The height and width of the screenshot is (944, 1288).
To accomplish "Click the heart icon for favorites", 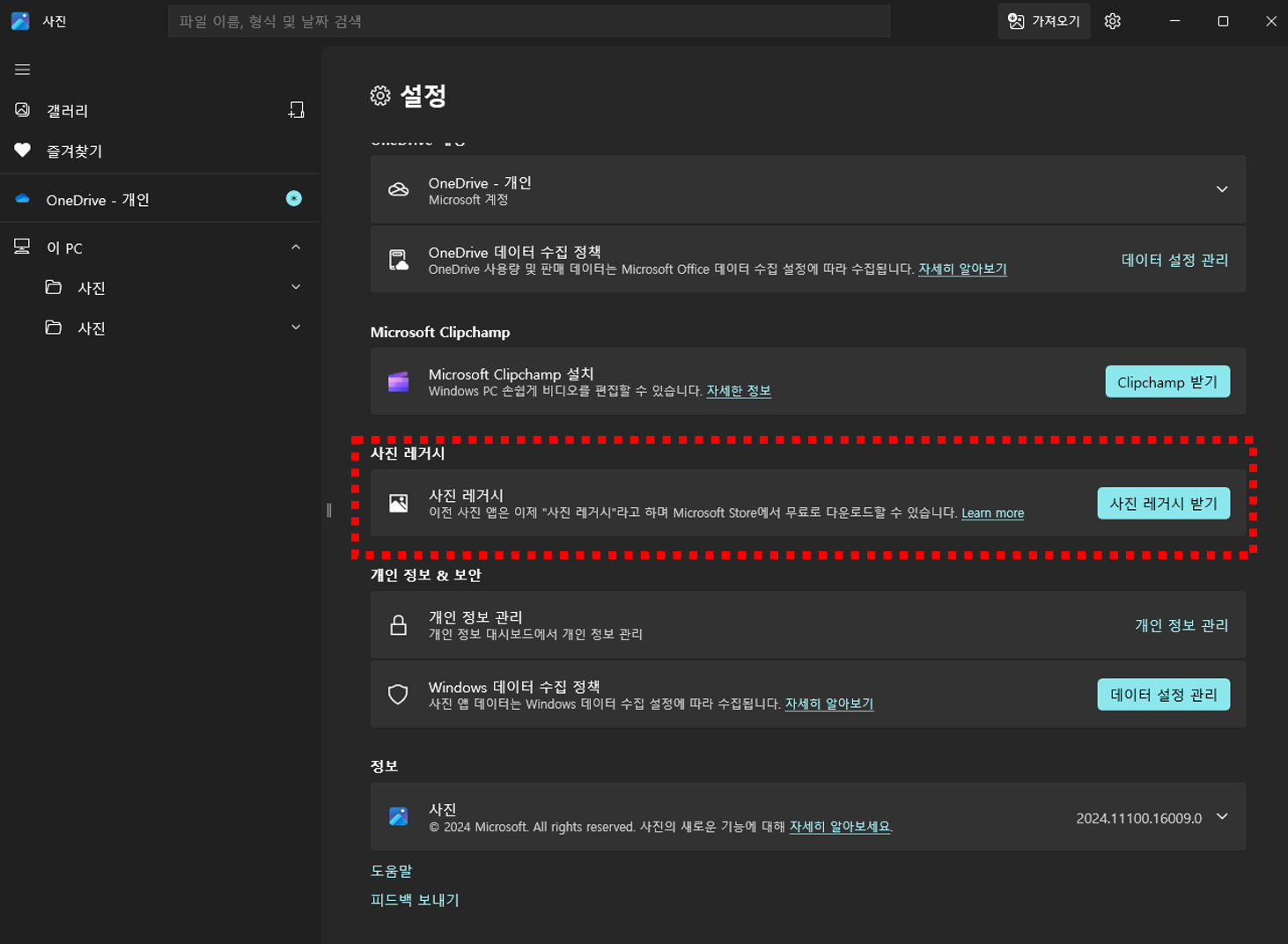I will pos(23,151).
